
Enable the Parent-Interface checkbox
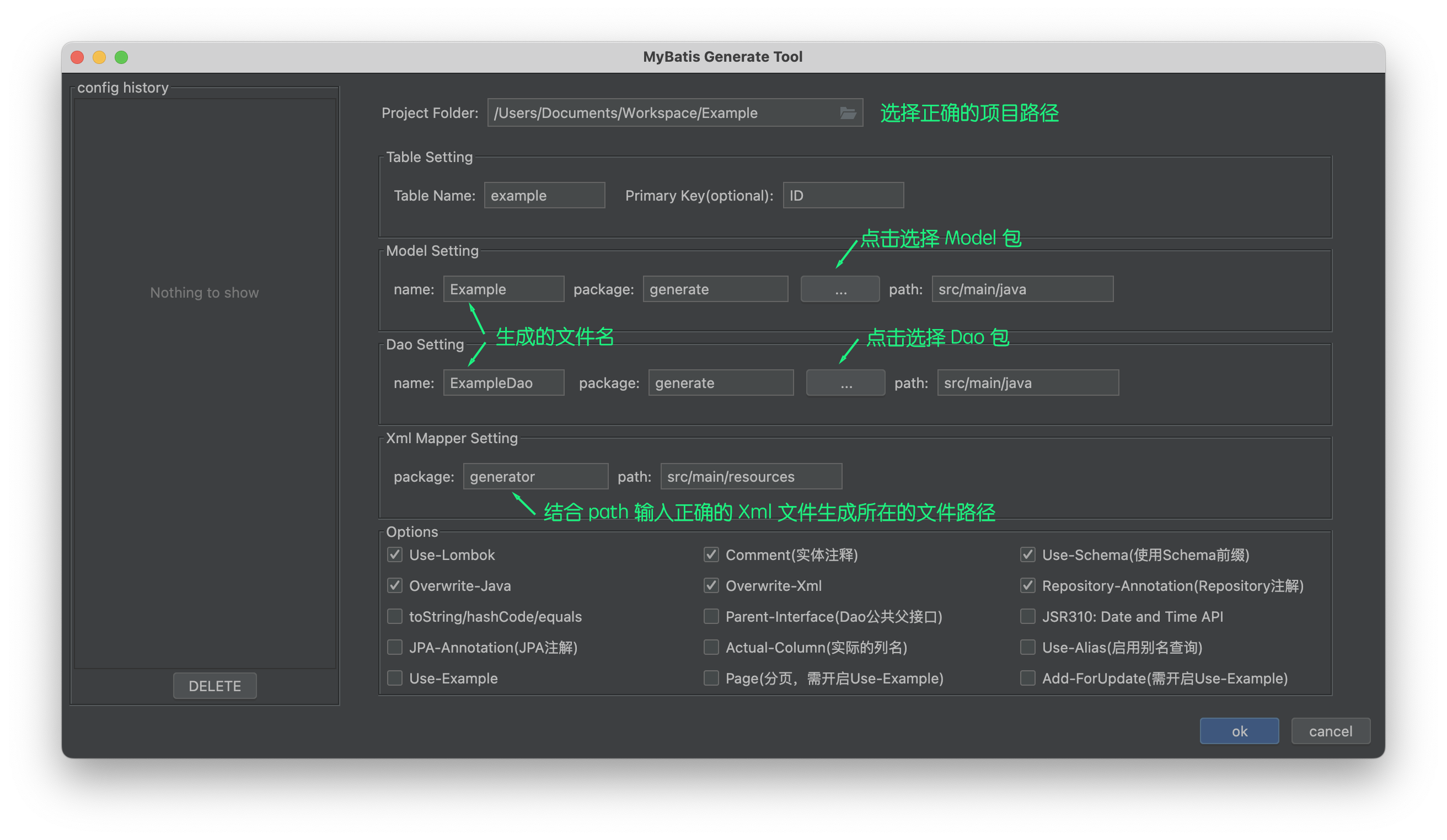pos(711,616)
